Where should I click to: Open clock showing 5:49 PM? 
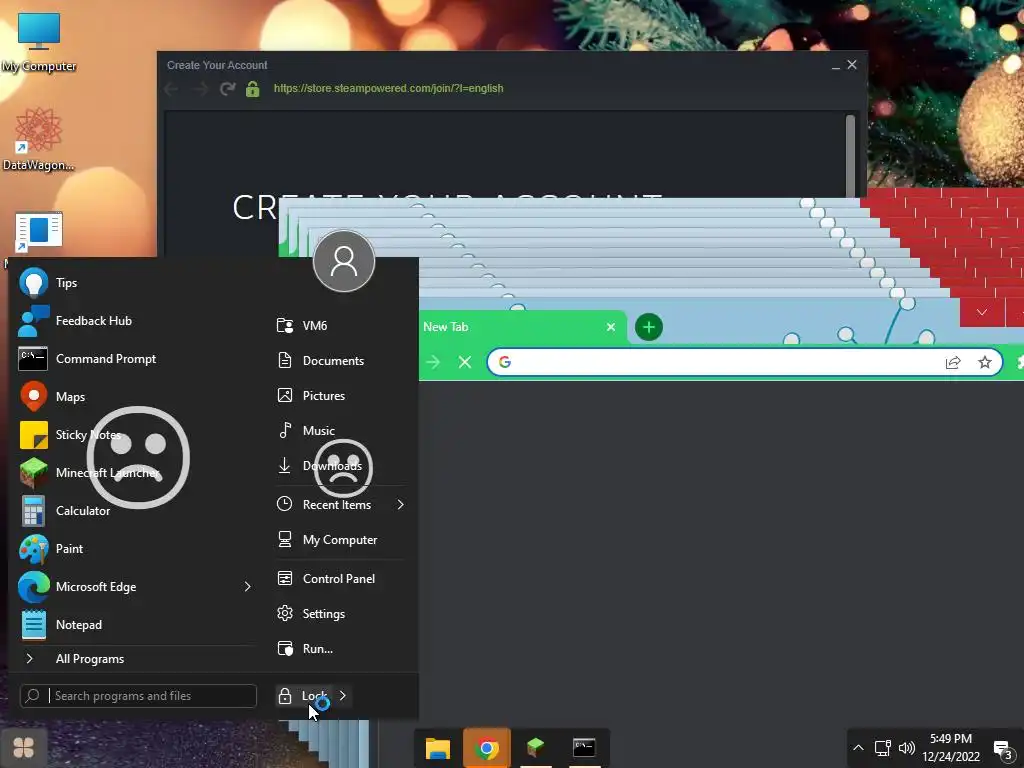(x=951, y=748)
